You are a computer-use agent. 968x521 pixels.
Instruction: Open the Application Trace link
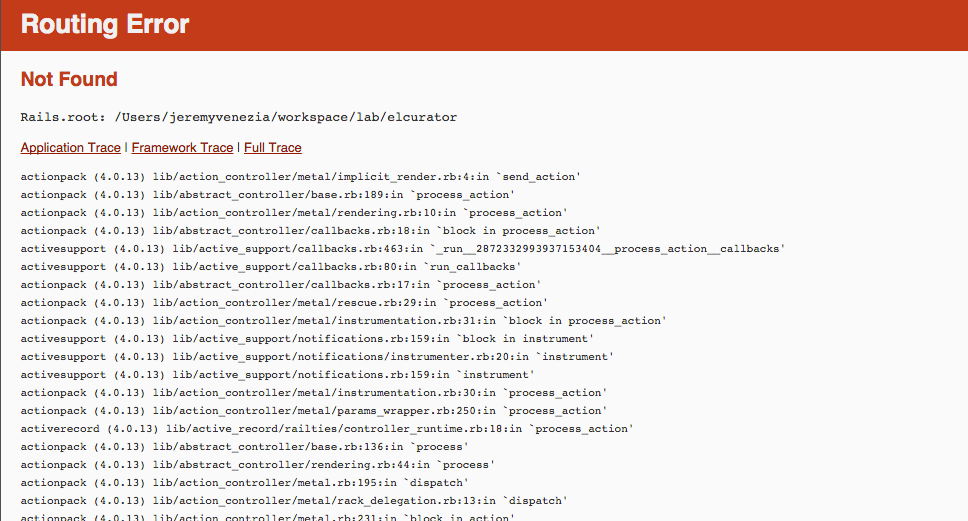tap(70, 148)
